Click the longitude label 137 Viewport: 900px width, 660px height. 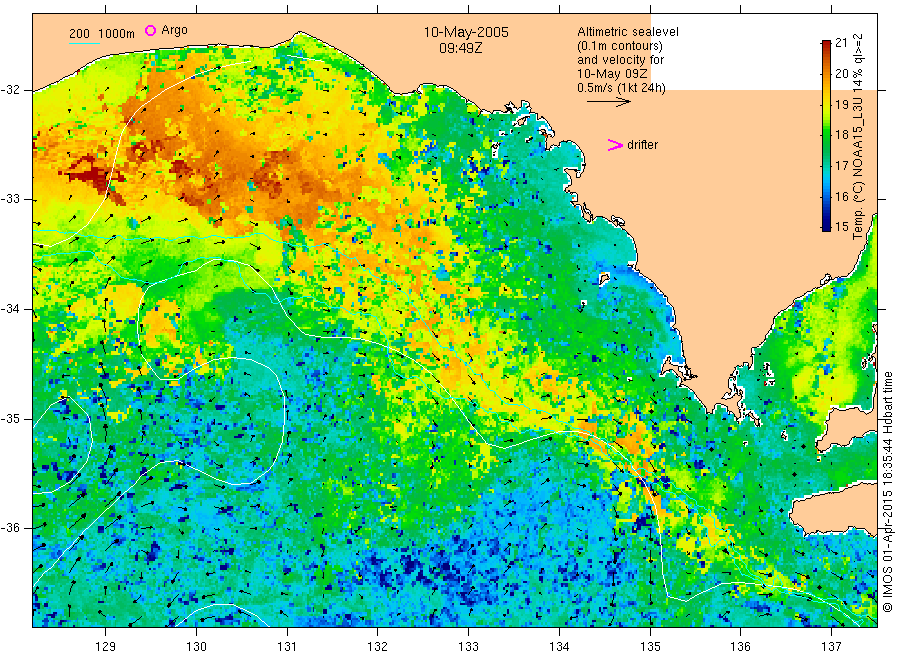(831, 647)
